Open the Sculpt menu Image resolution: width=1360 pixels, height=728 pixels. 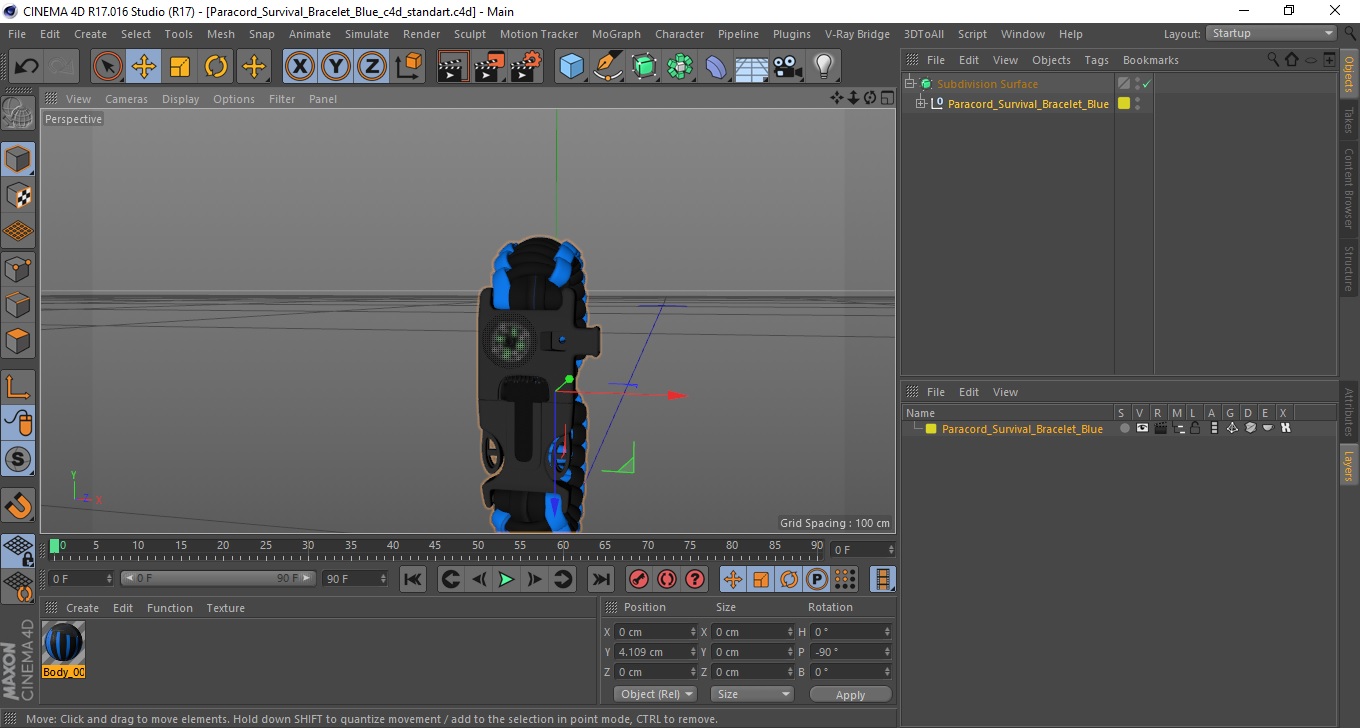470,34
